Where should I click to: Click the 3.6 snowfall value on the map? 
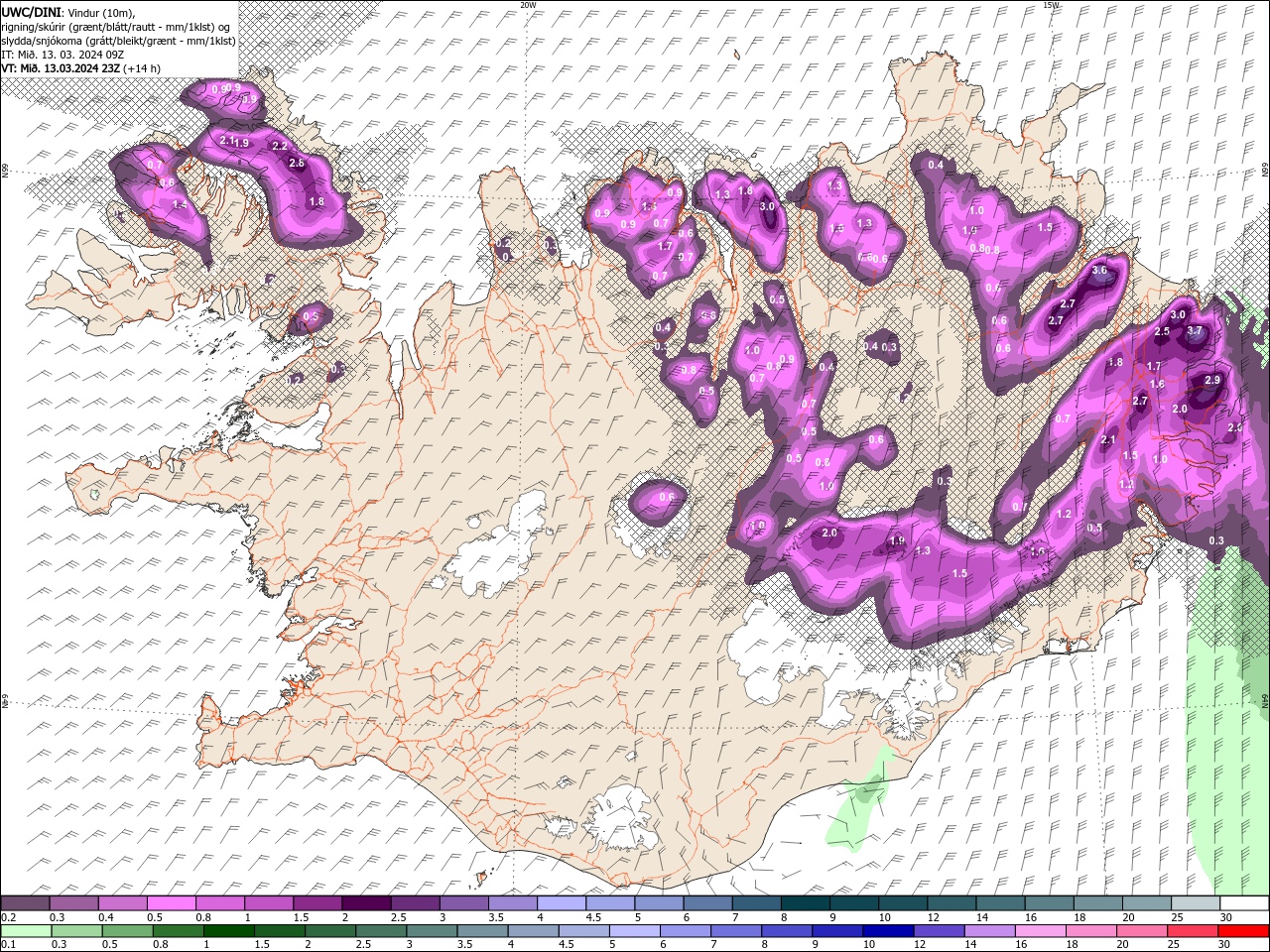pos(1099,270)
